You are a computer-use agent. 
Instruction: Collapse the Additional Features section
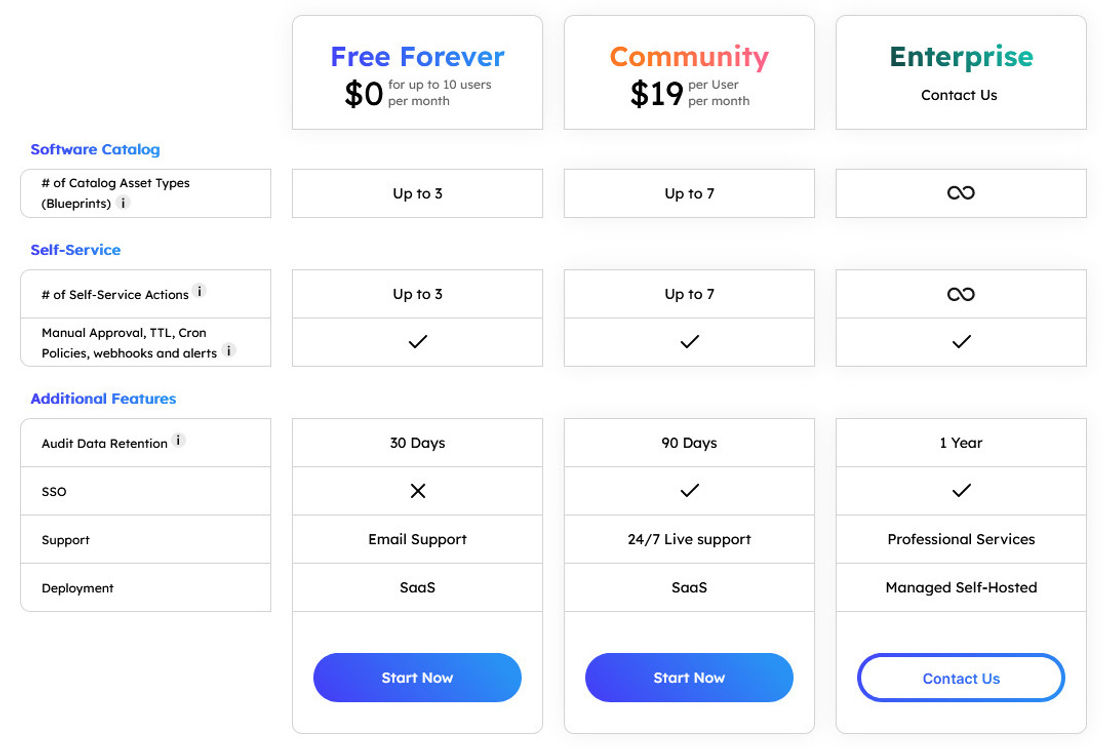[103, 398]
